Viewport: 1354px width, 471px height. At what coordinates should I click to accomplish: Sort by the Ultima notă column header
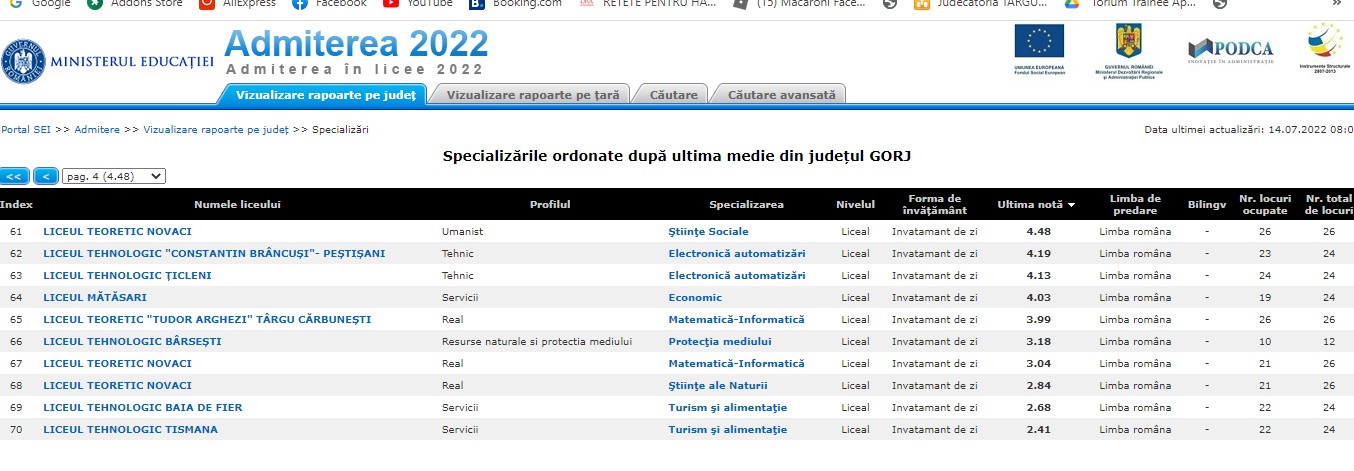click(1036, 204)
